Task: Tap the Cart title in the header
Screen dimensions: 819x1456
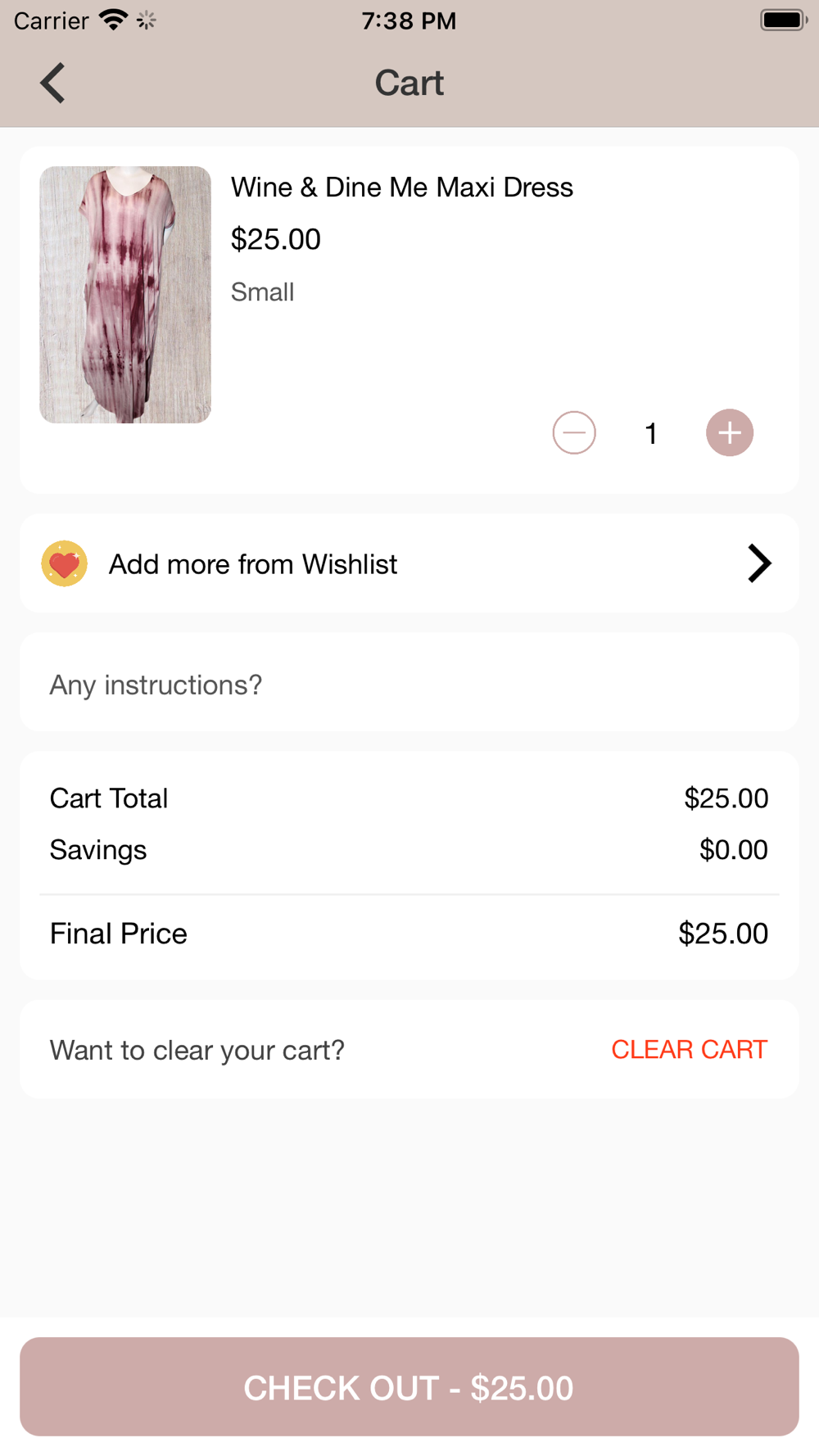Action: pos(409,83)
